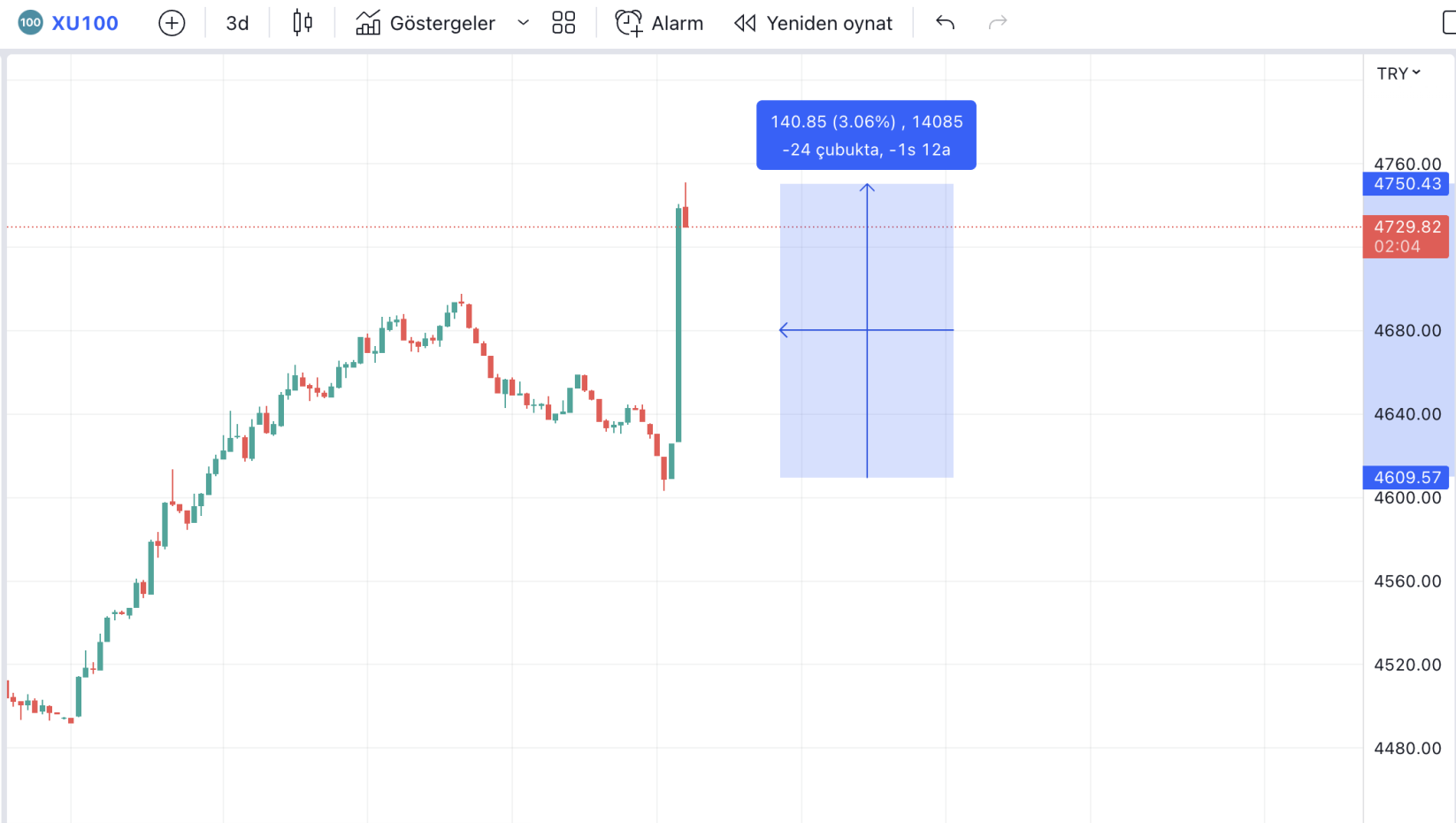Click the replay rewind arrows icon
Viewport: 1456px width, 823px height.
pos(745,23)
